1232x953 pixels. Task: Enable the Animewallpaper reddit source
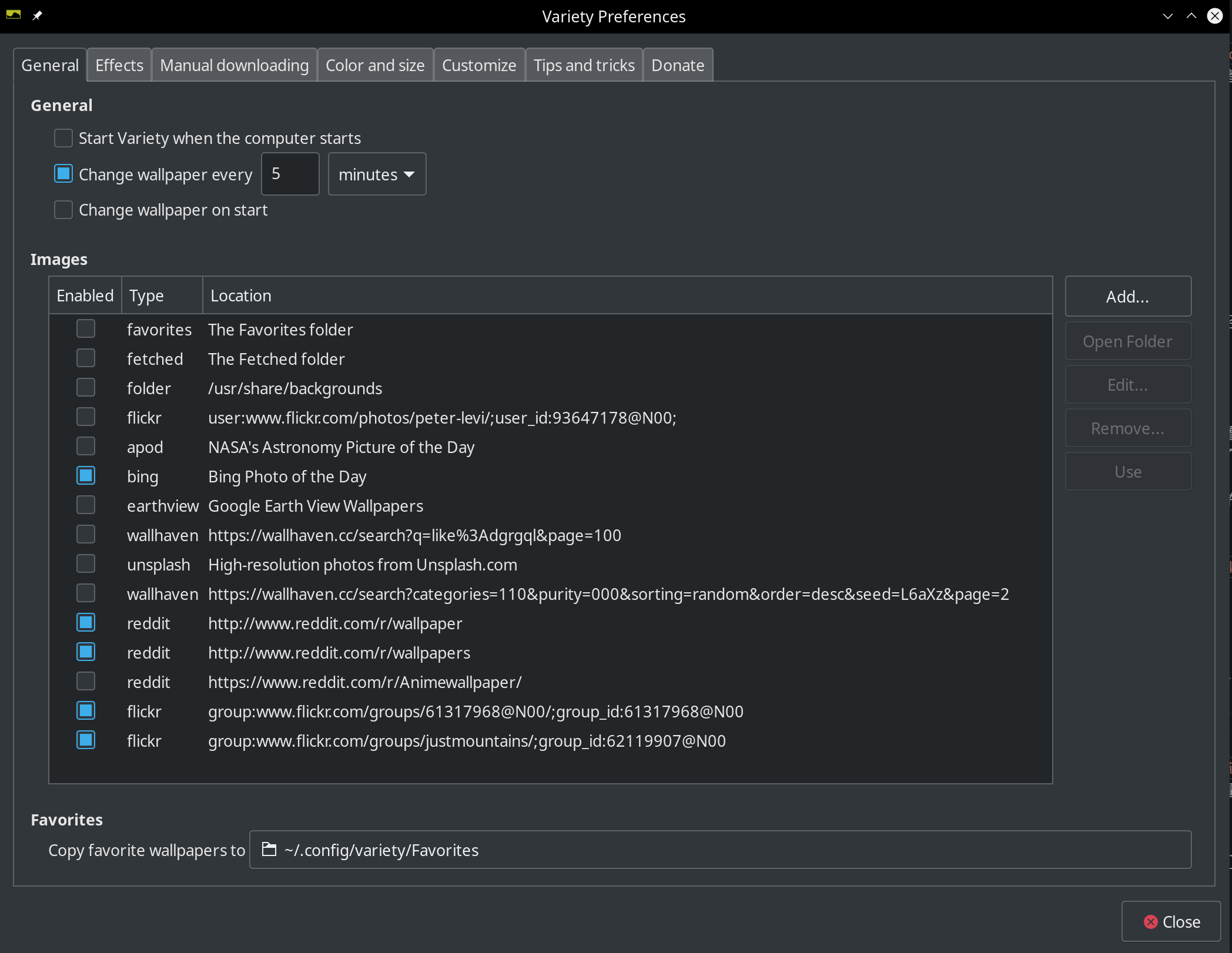(x=86, y=682)
